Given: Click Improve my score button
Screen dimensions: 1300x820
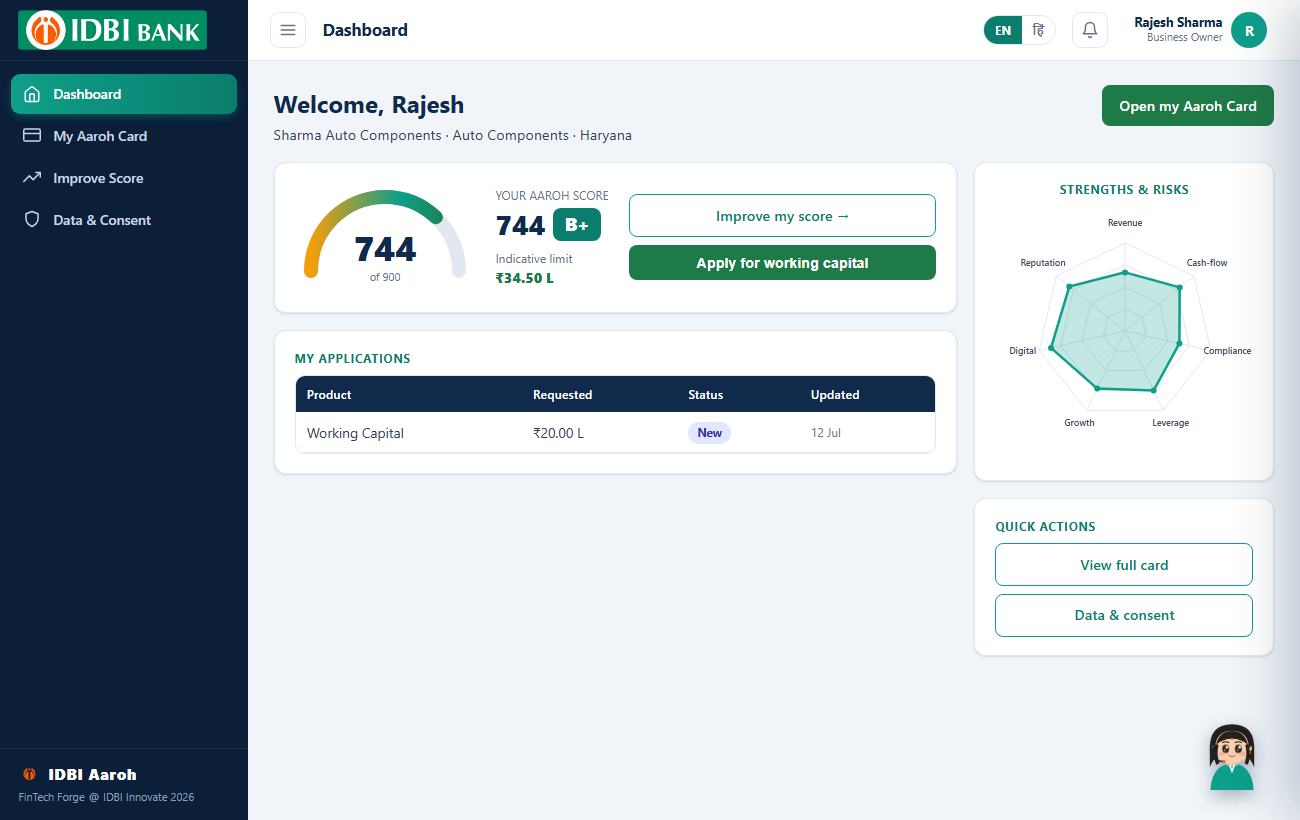Looking at the screenshot, I should click(x=782, y=216).
